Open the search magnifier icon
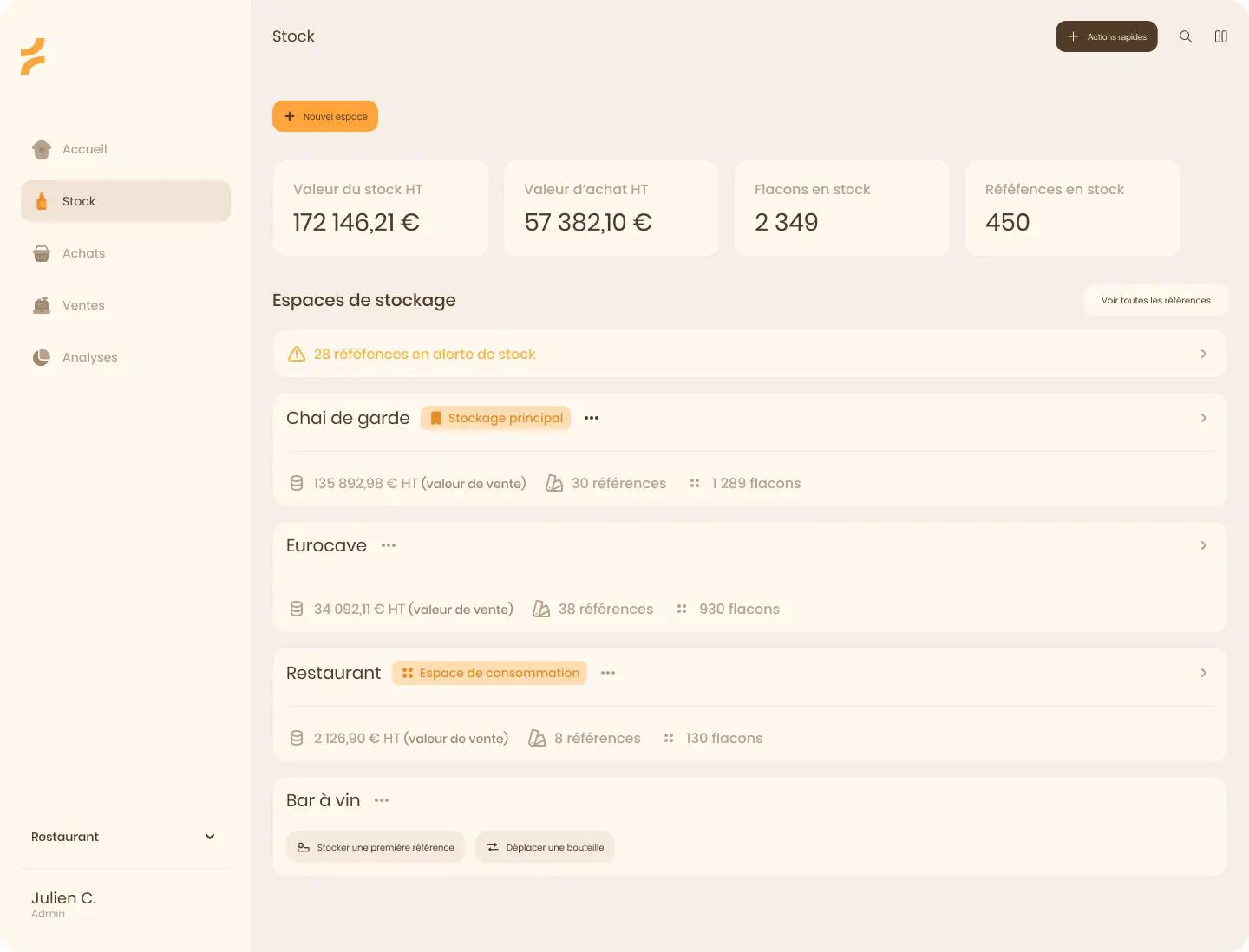 (x=1186, y=36)
